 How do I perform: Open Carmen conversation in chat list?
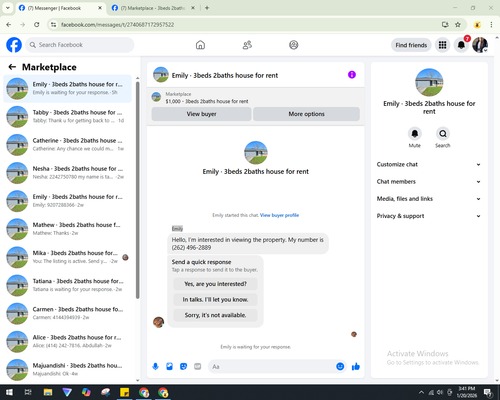(x=67, y=313)
